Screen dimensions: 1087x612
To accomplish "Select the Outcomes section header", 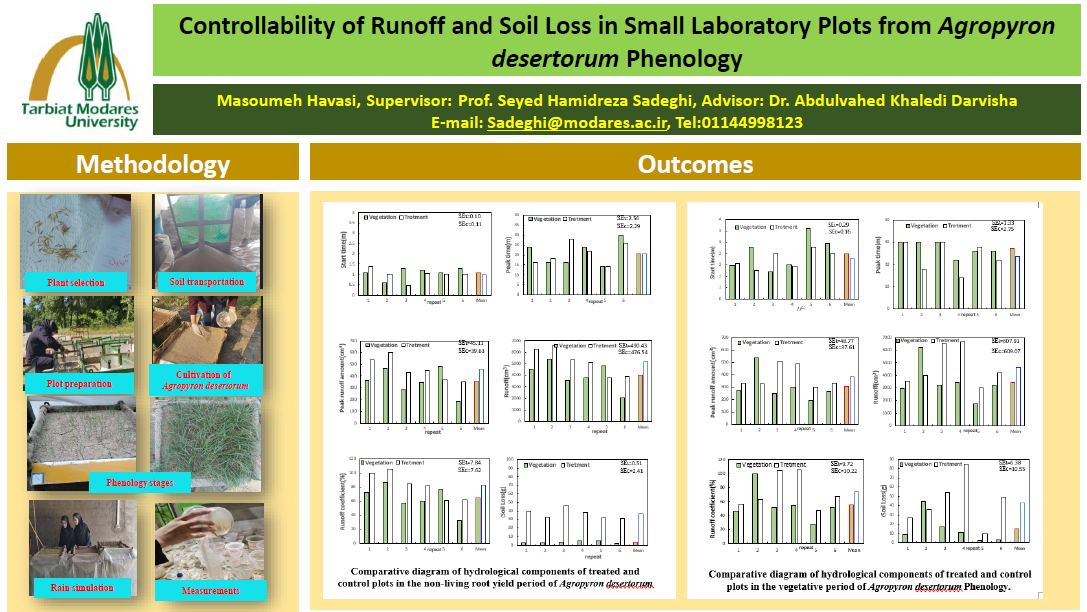I will pyautogui.click(x=695, y=164).
